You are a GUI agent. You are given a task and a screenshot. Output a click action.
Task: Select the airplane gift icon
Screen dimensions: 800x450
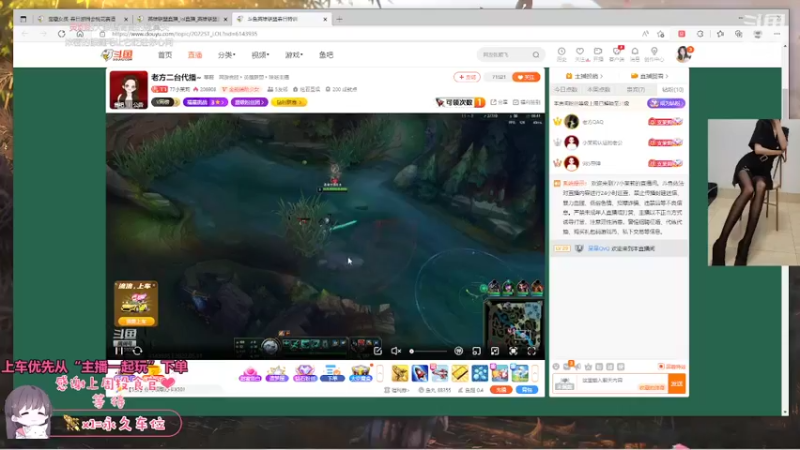pyautogui.click(x=439, y=373)
